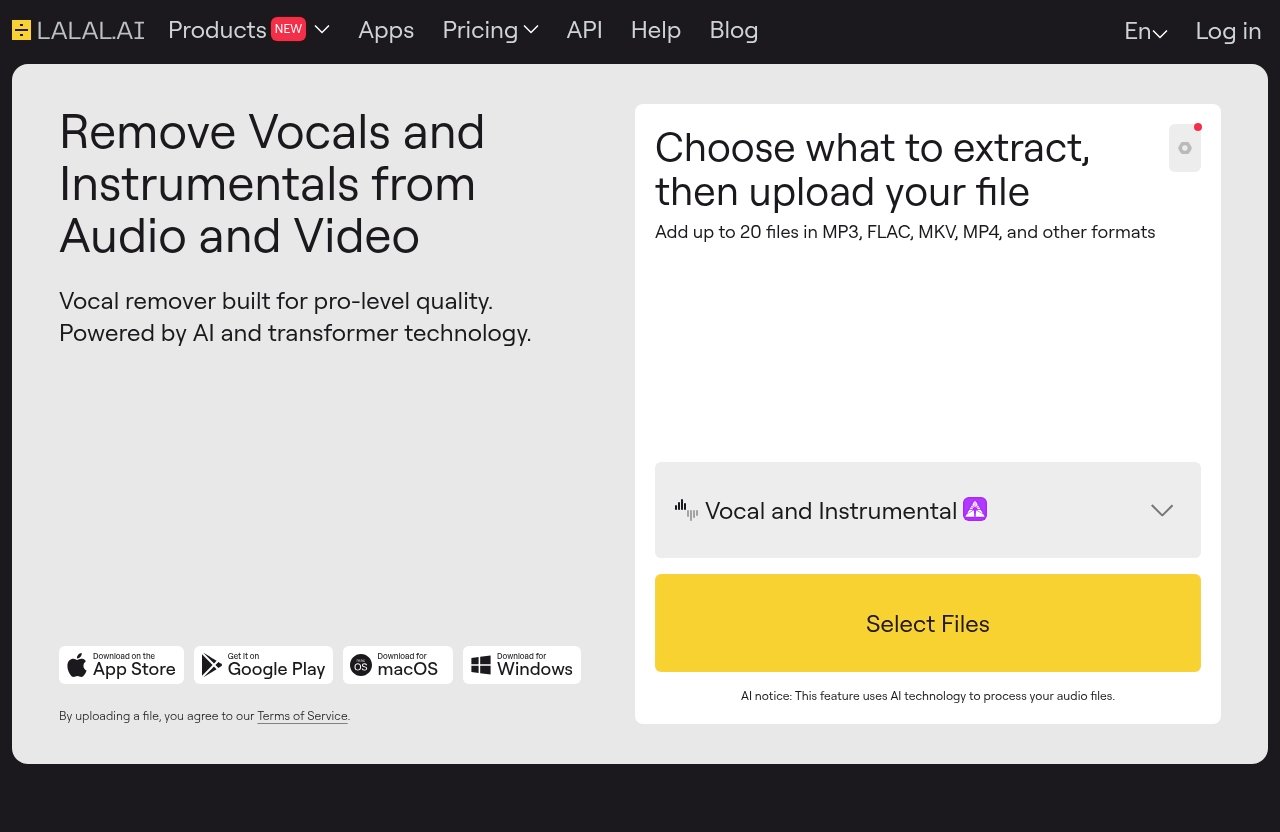Open the Vocal and Instrumental stem dropdown
1280x832 pixels.
(x=928, y=510)
